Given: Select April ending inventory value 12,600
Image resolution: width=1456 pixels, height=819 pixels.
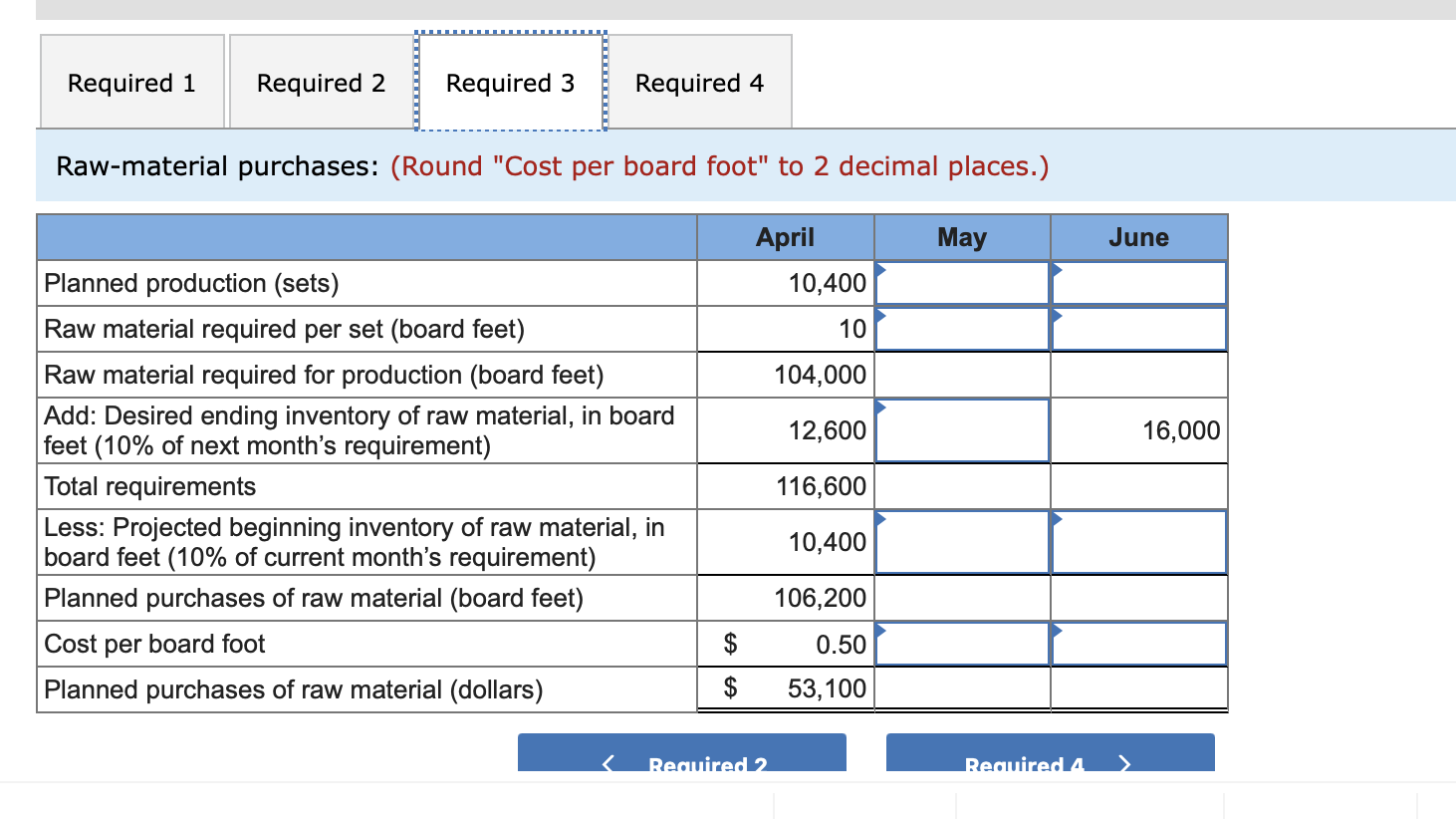Looking at the screenshot, I should [x=827, y=430].
